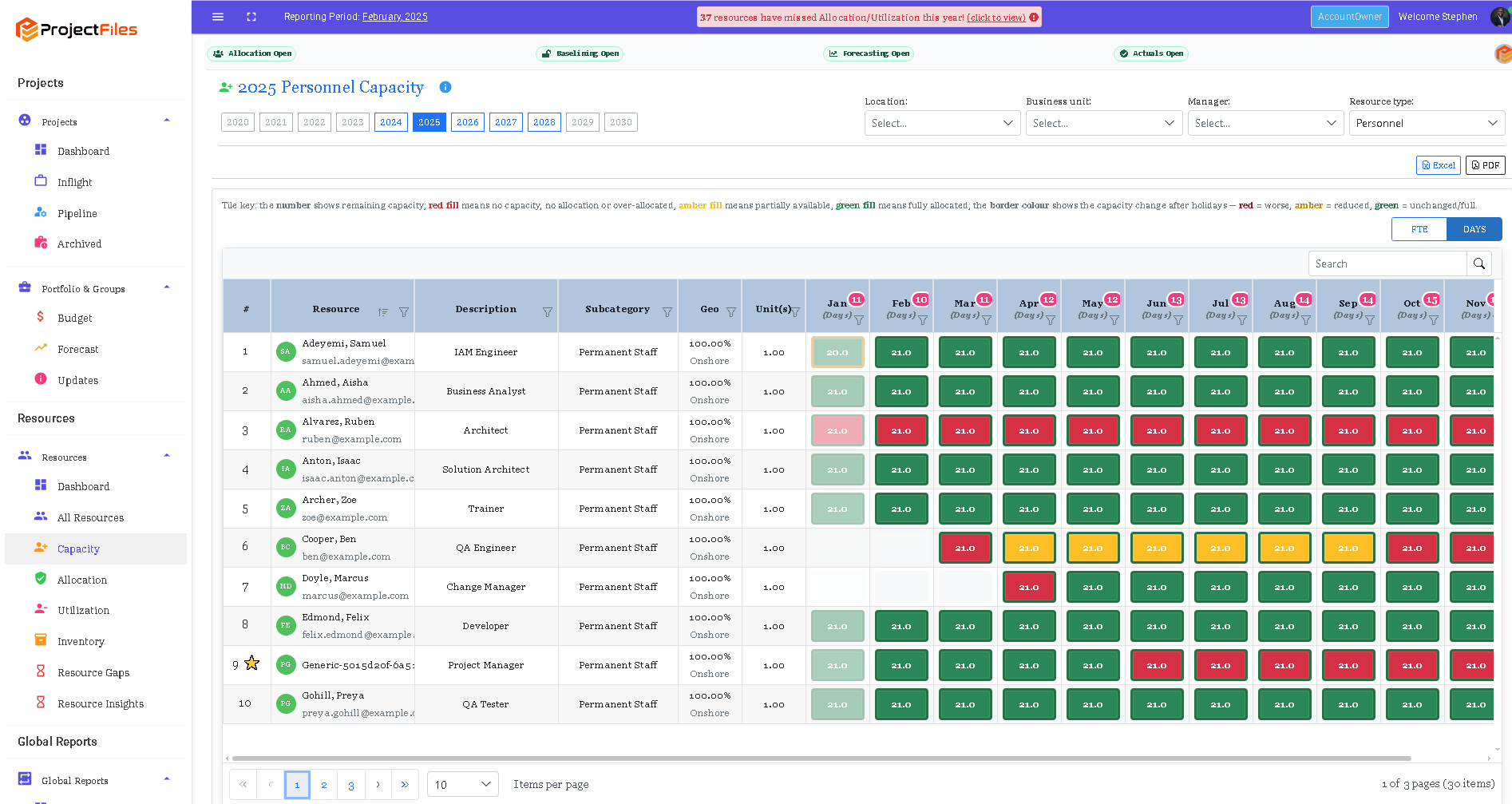Export the table to PDF

coord(1485,165)
